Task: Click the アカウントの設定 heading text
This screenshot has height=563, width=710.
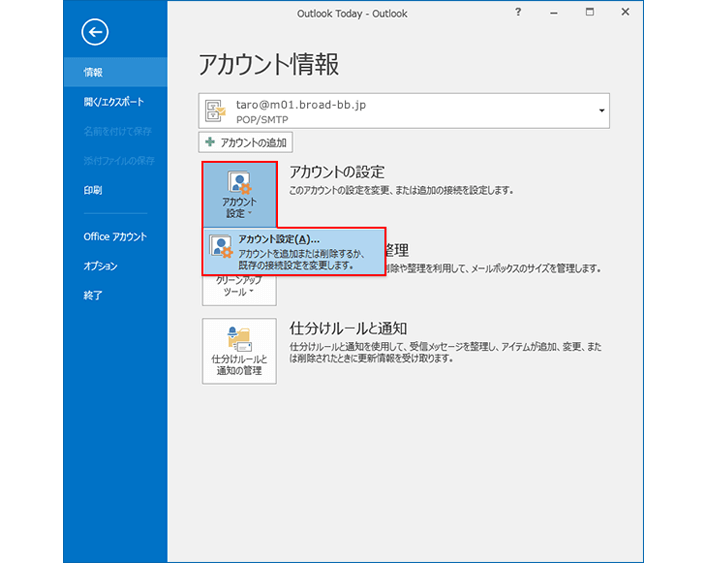Action: tap(336, 173)
